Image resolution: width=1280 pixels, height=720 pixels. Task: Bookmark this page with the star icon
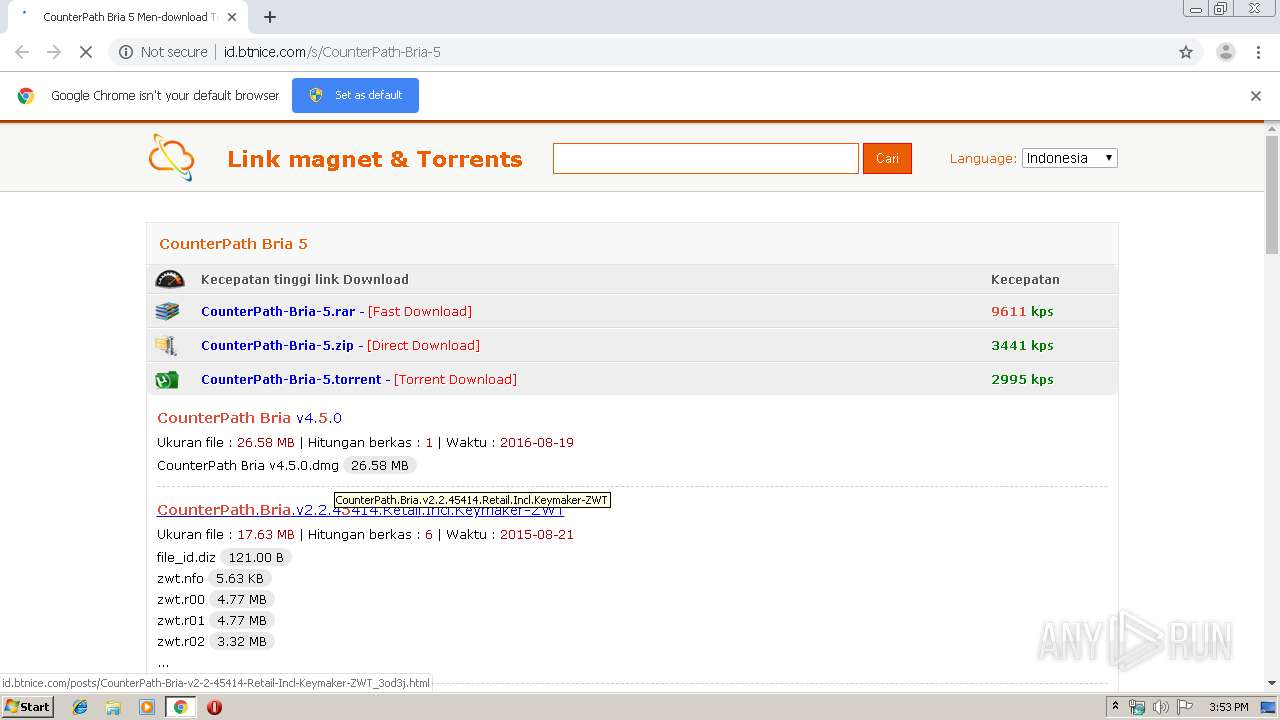[x=1186, y=52]
